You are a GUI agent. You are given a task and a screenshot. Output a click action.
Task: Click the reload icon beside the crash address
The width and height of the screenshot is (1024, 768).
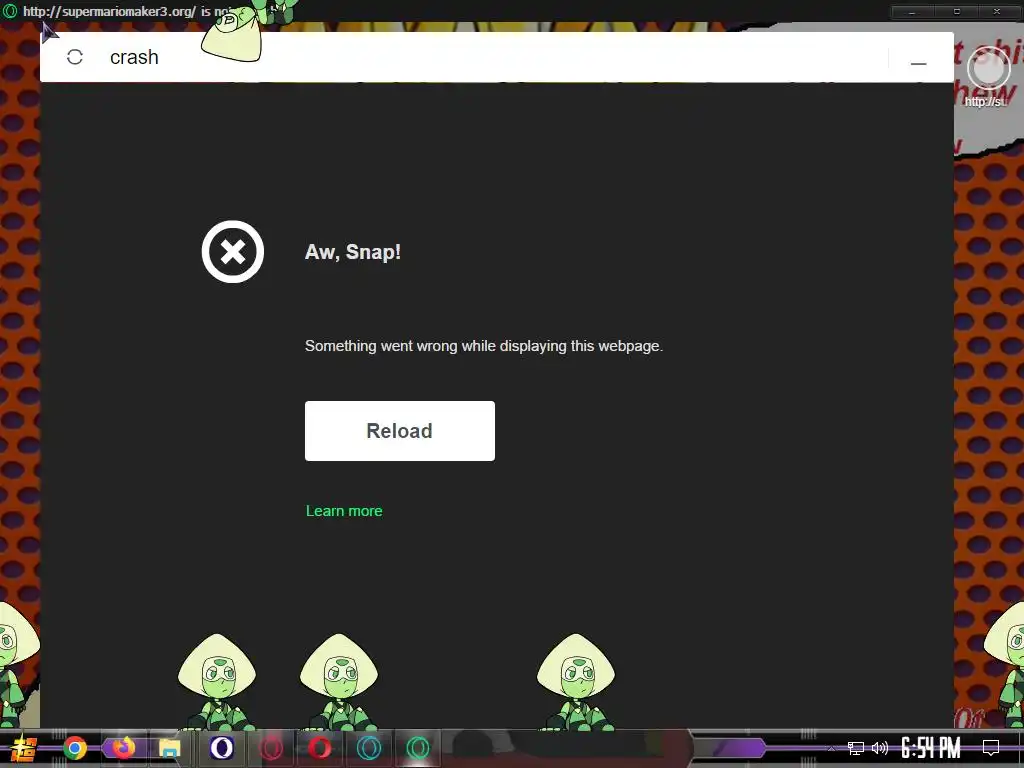pyautogui.click(x=75, y=57)
